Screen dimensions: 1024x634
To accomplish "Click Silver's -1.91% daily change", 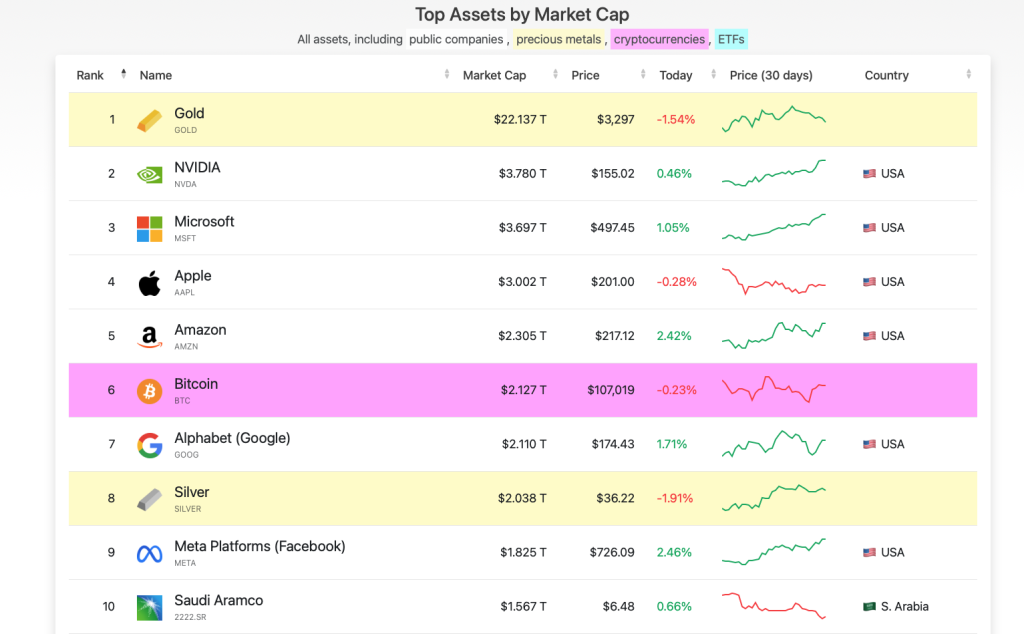I will pyautogui.click(x=675, y=498).
